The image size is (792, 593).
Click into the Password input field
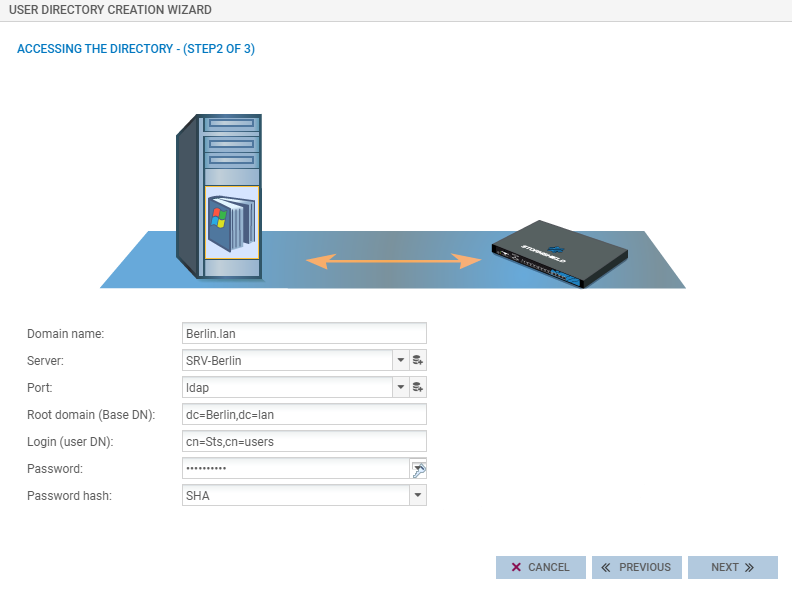(295, 468)
